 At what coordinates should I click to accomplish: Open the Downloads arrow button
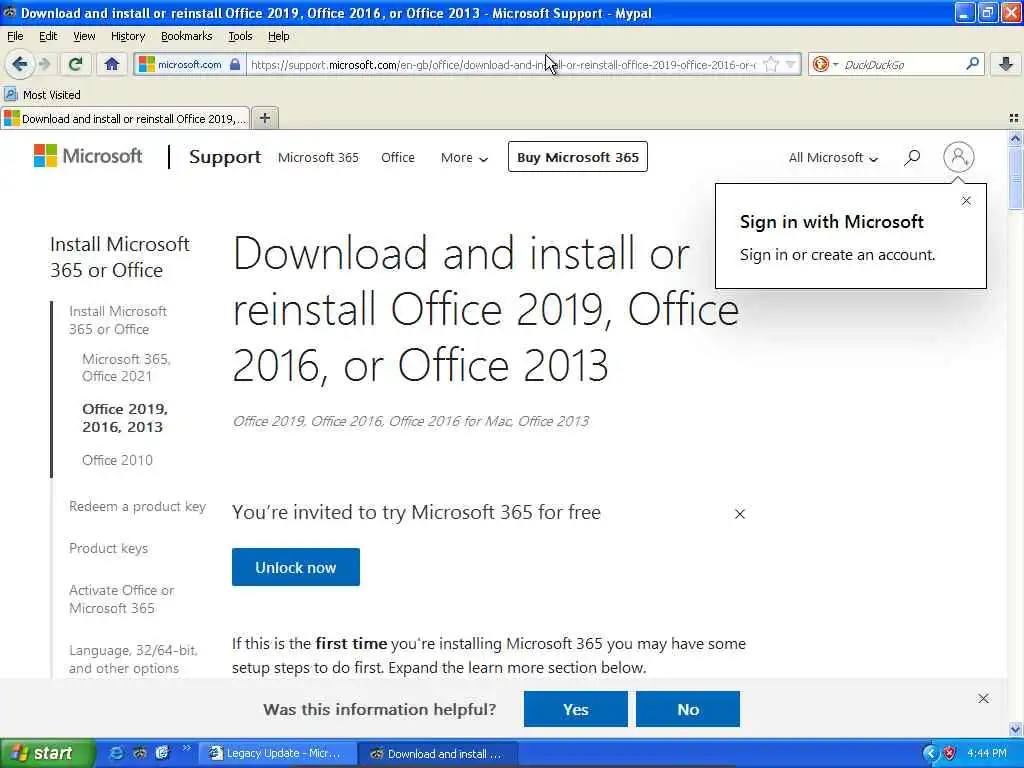coord(1006,64)
